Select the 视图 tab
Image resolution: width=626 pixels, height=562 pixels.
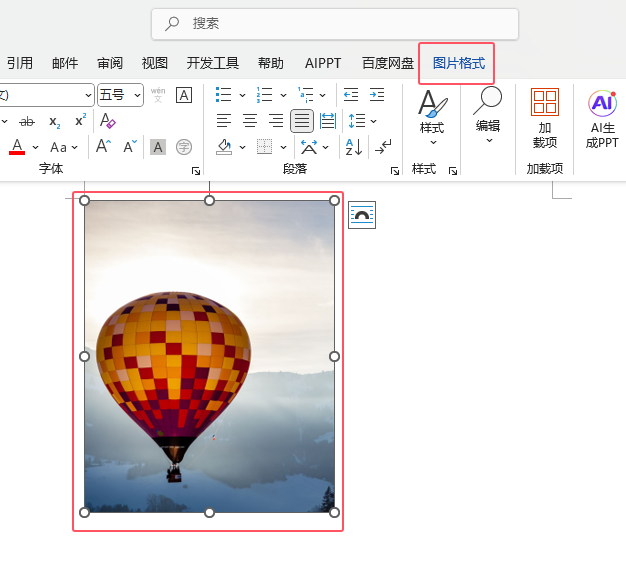(155, 63)
